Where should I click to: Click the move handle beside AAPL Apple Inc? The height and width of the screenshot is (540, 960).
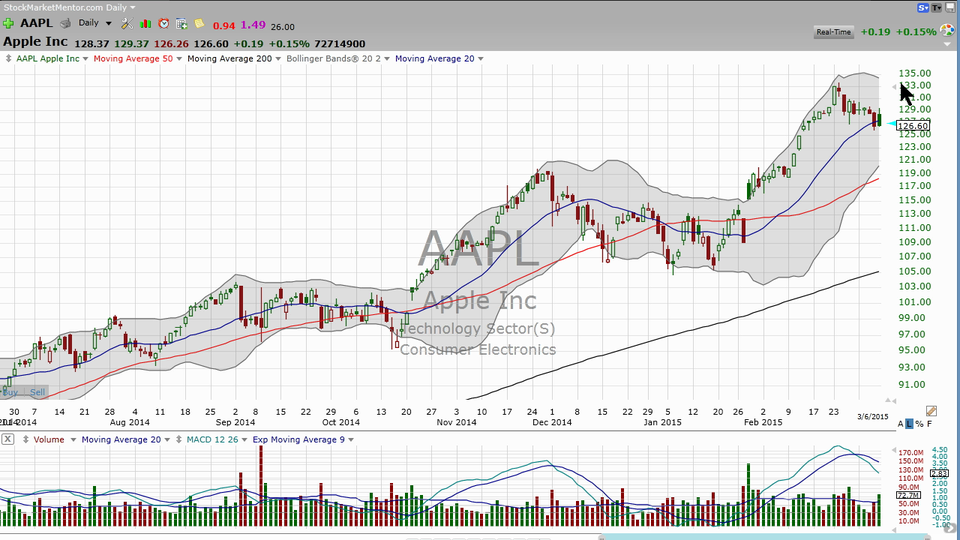9,59
